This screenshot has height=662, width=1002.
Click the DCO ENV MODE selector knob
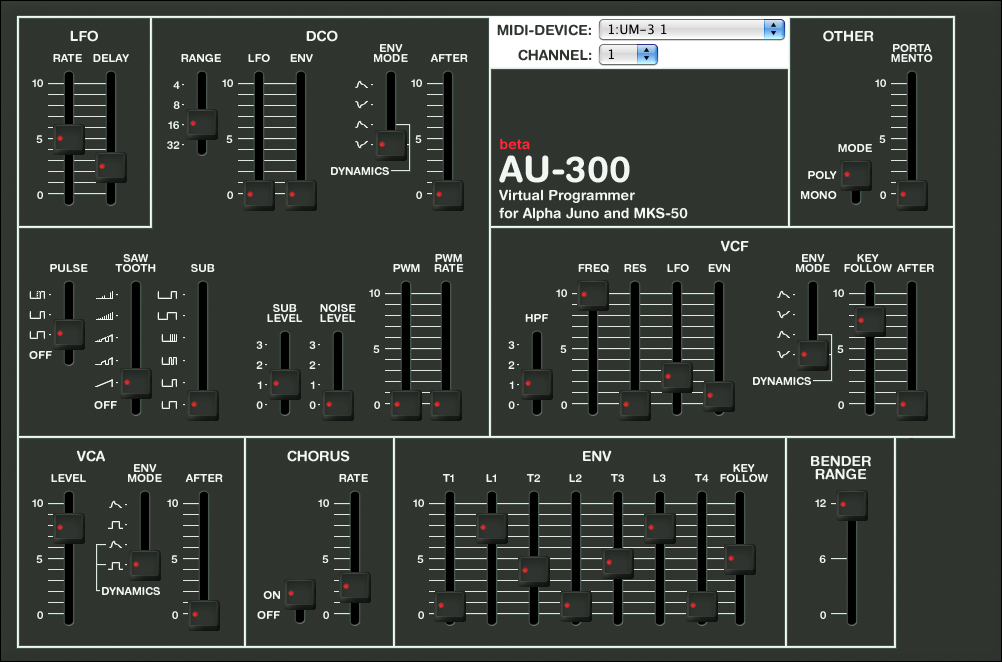390,145
